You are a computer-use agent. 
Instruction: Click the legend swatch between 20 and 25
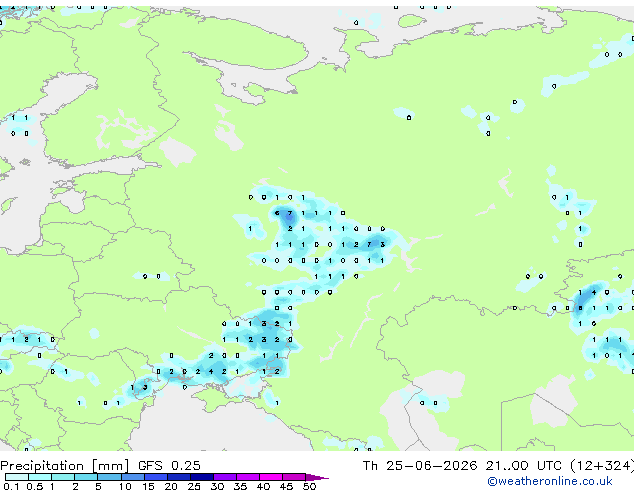pyautogui.click(x=178, y=477)
